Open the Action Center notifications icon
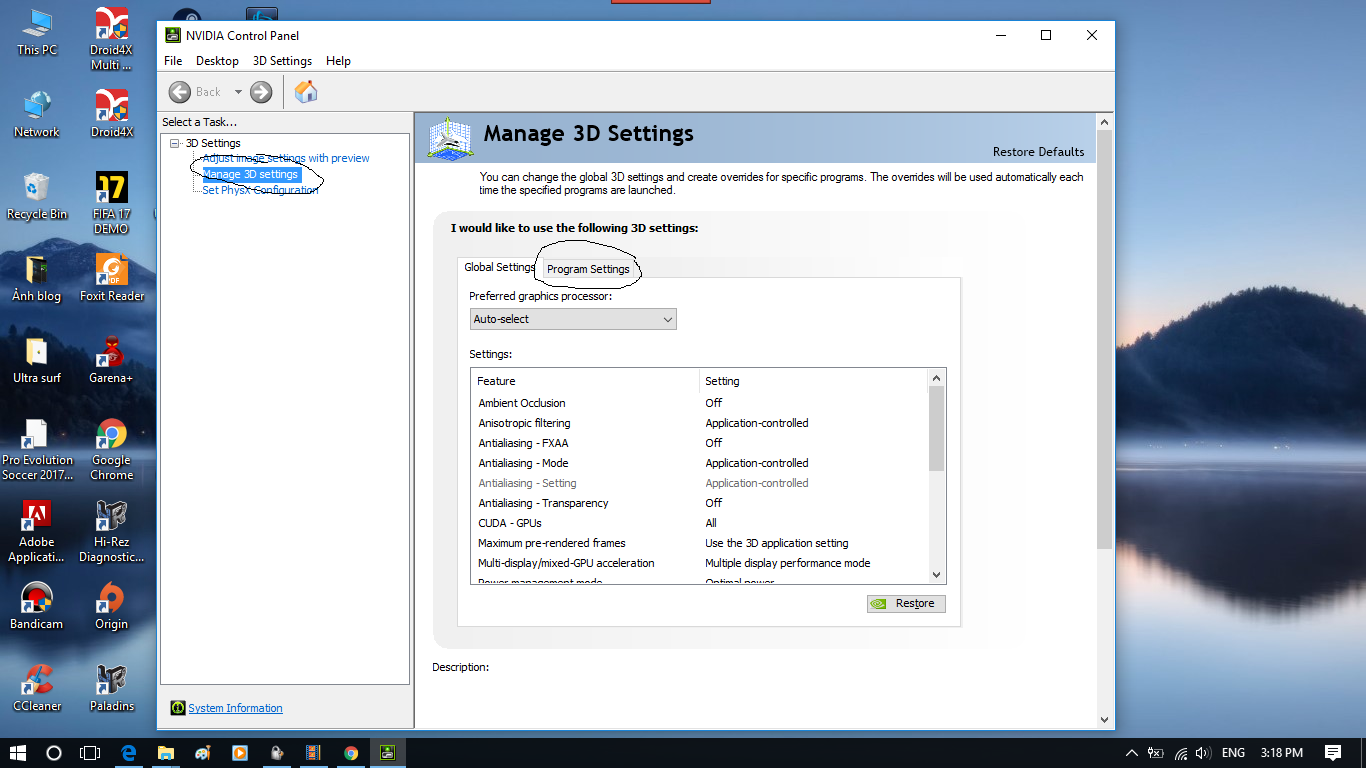This screenshot has height=768, width=1366. [x=1333, y=752]
